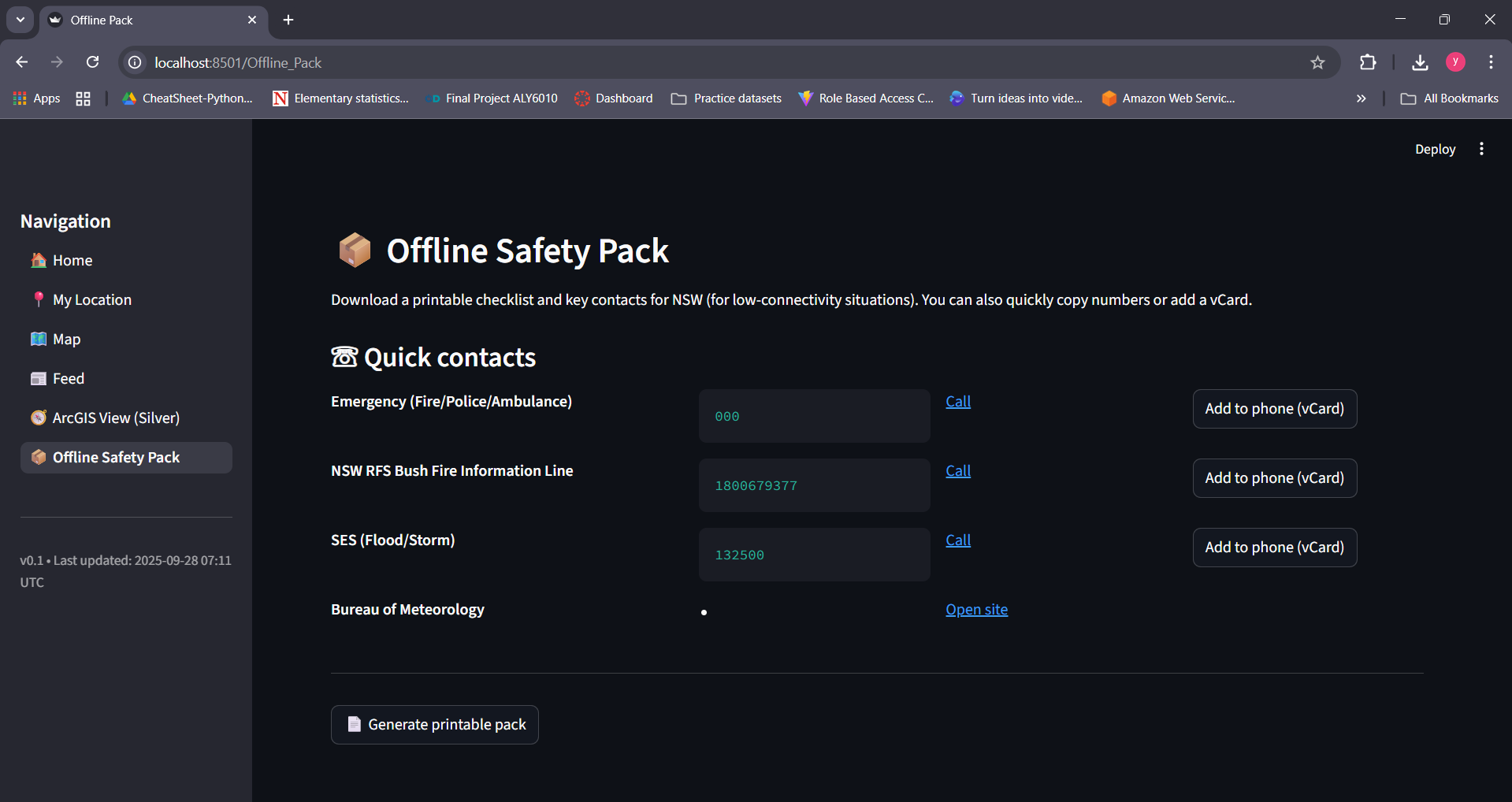Image resolution: width=1512 pixels, height=802 pixels.
Task: Add SES vCard to phone
Action: (1275, 548)
